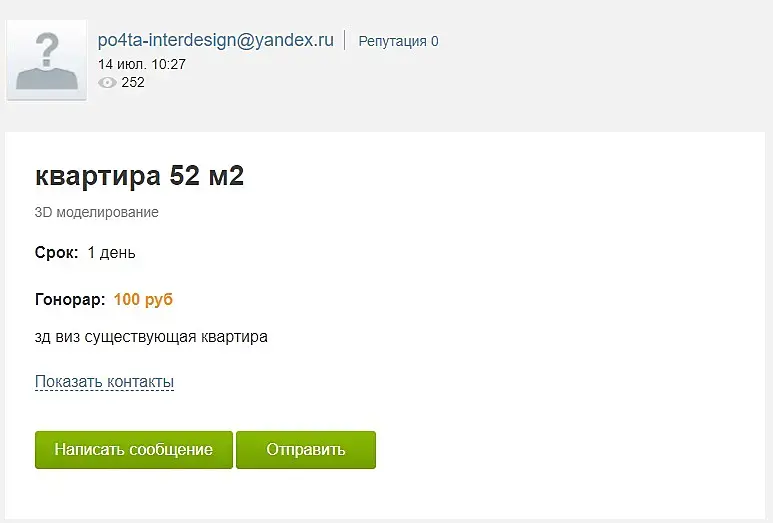Click the view count 252
The image size is (773, 523).
[133, 83]
